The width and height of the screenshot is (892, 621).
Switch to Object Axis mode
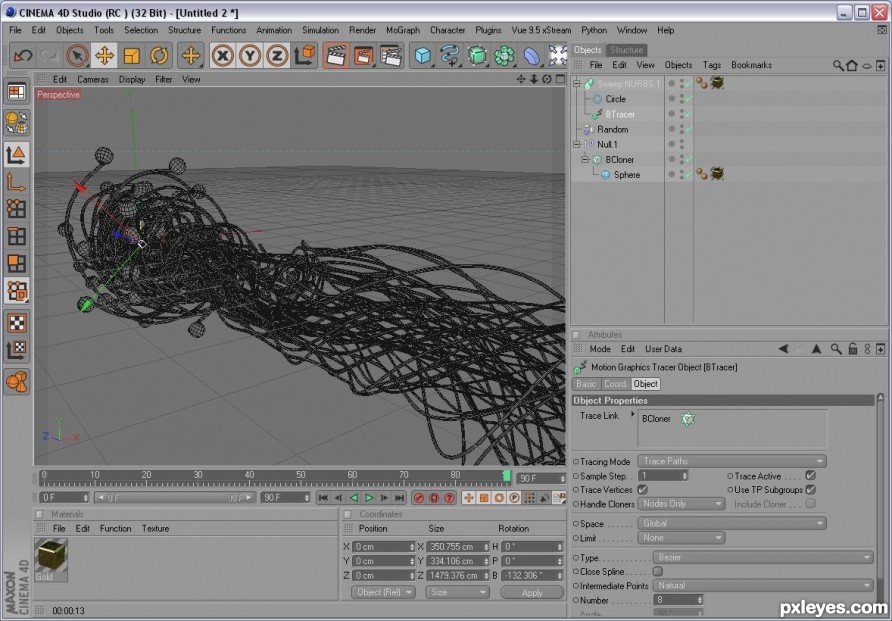point(16,182)
